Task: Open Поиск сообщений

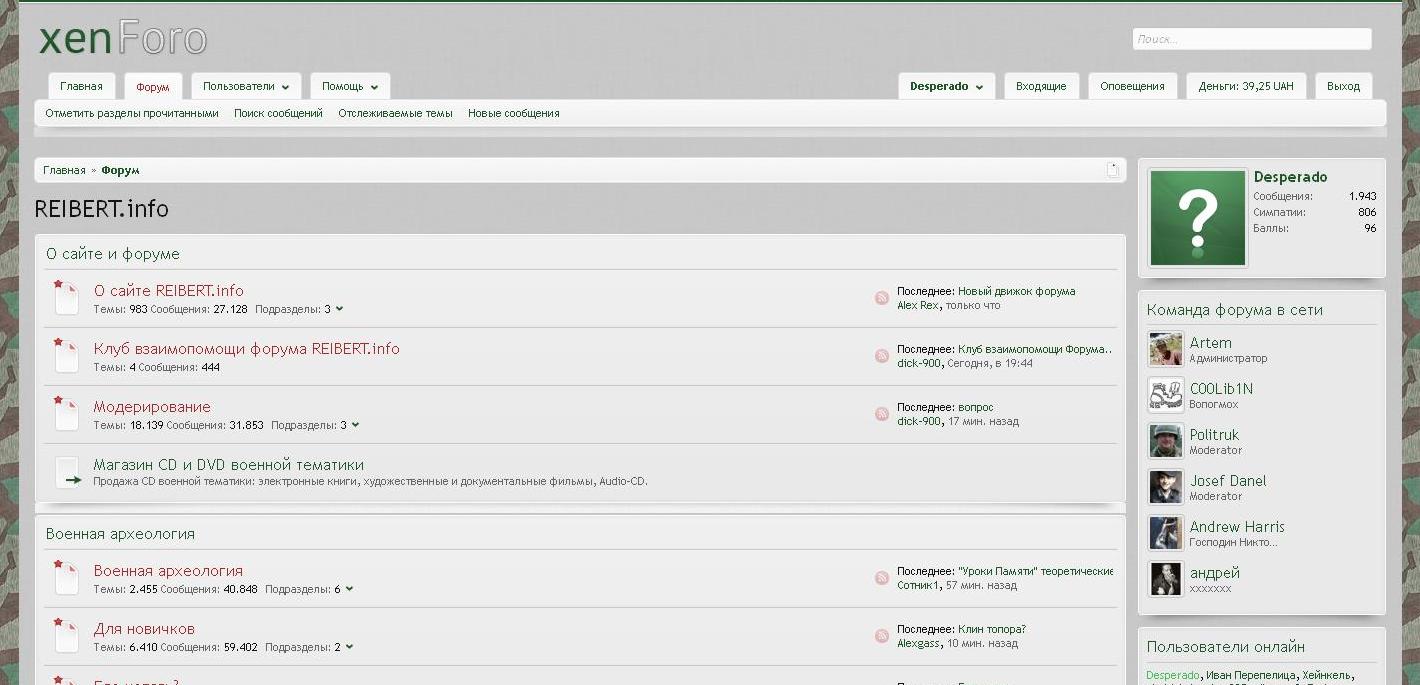Action: [278, 114]
